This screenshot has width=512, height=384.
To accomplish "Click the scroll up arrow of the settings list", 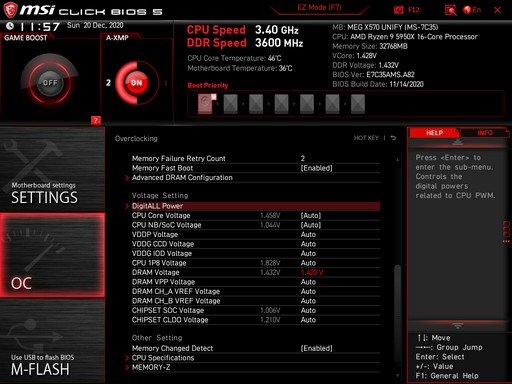I will click(x=397, y=160).
